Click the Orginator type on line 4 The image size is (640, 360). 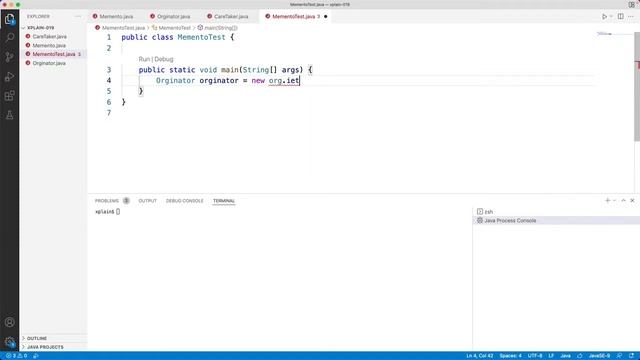click(x=176, y=80)
